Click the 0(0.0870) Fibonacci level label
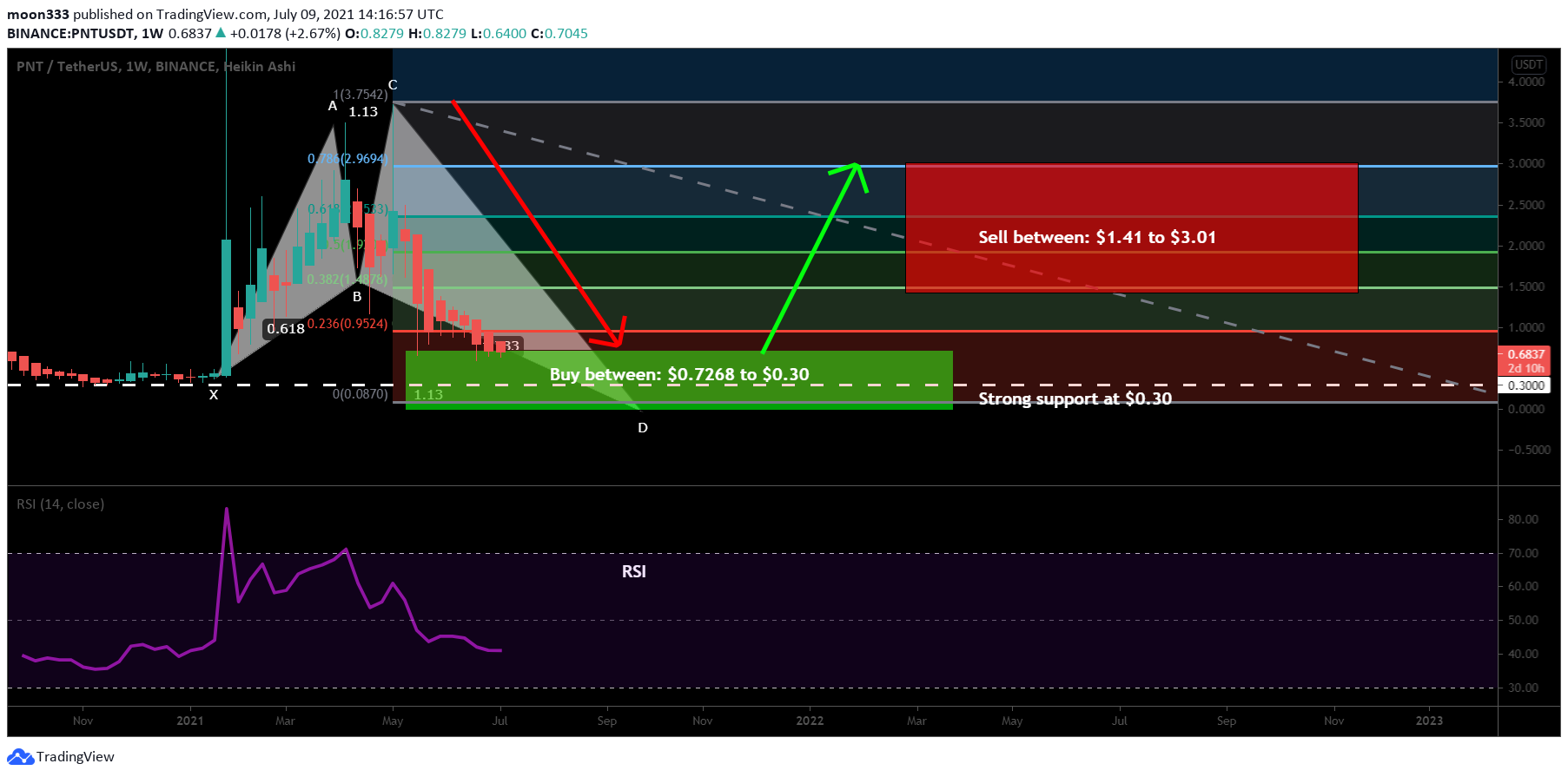1568x777 pixels. (361, 394)
